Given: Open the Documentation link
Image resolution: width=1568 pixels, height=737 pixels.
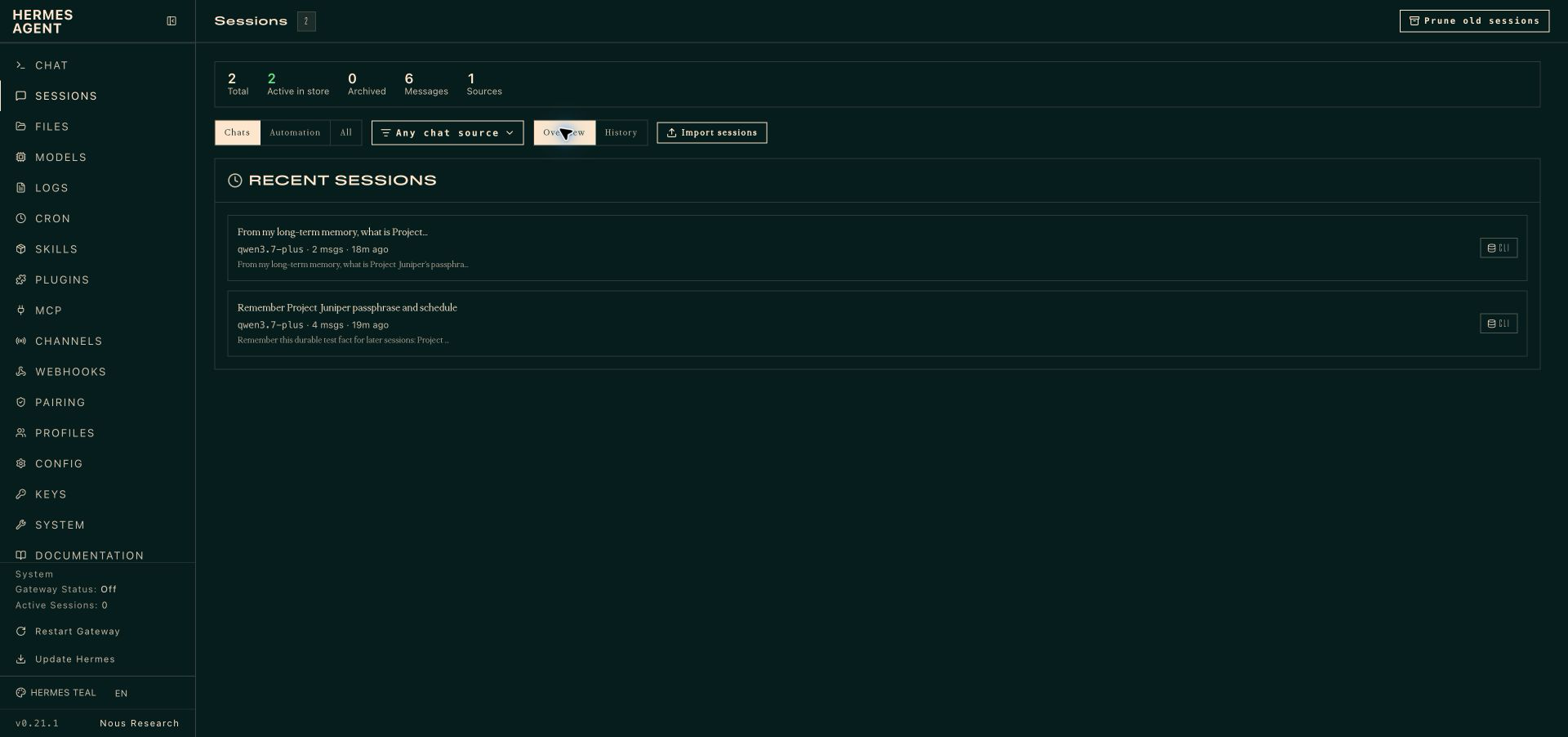Looking at the screenshot, I should point(98,554).
